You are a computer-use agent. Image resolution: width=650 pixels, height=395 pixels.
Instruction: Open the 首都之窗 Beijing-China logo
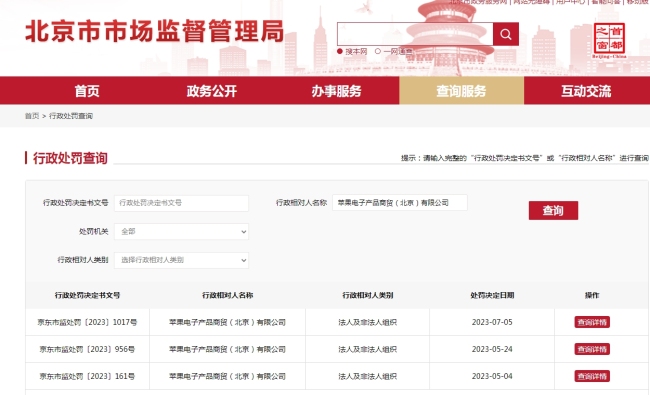(x=609, y=40)
